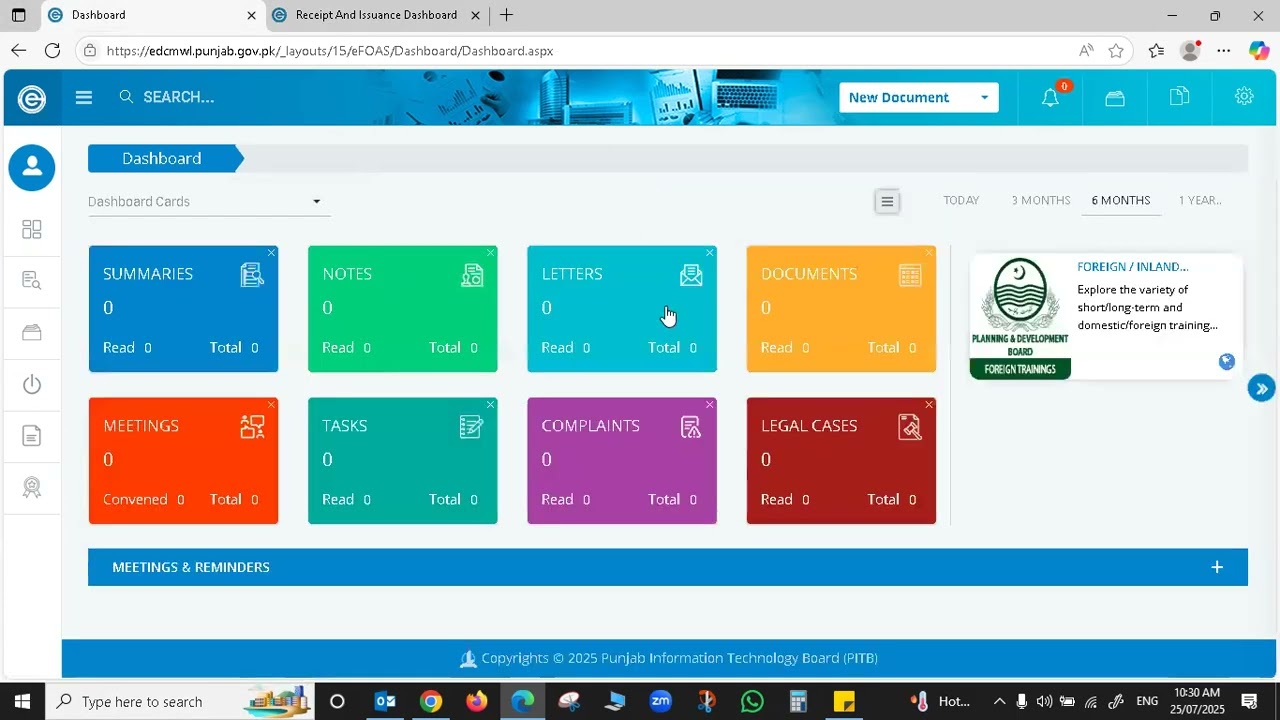Refresh the page in the browser
Viewport: 1280px width, 720px height.
tap(53, 51)
